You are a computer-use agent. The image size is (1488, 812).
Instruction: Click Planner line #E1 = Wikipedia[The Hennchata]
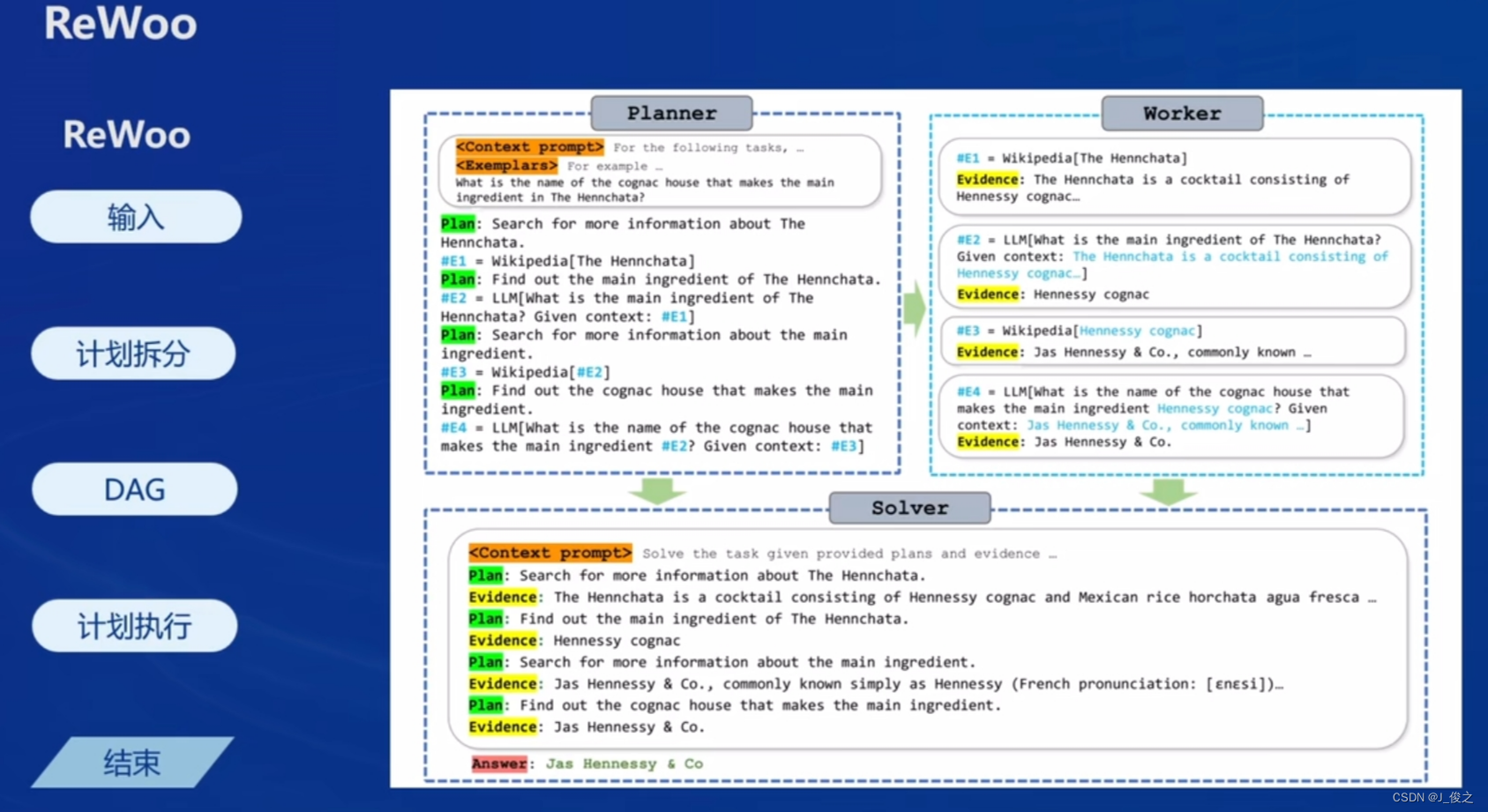coord(568,261)
